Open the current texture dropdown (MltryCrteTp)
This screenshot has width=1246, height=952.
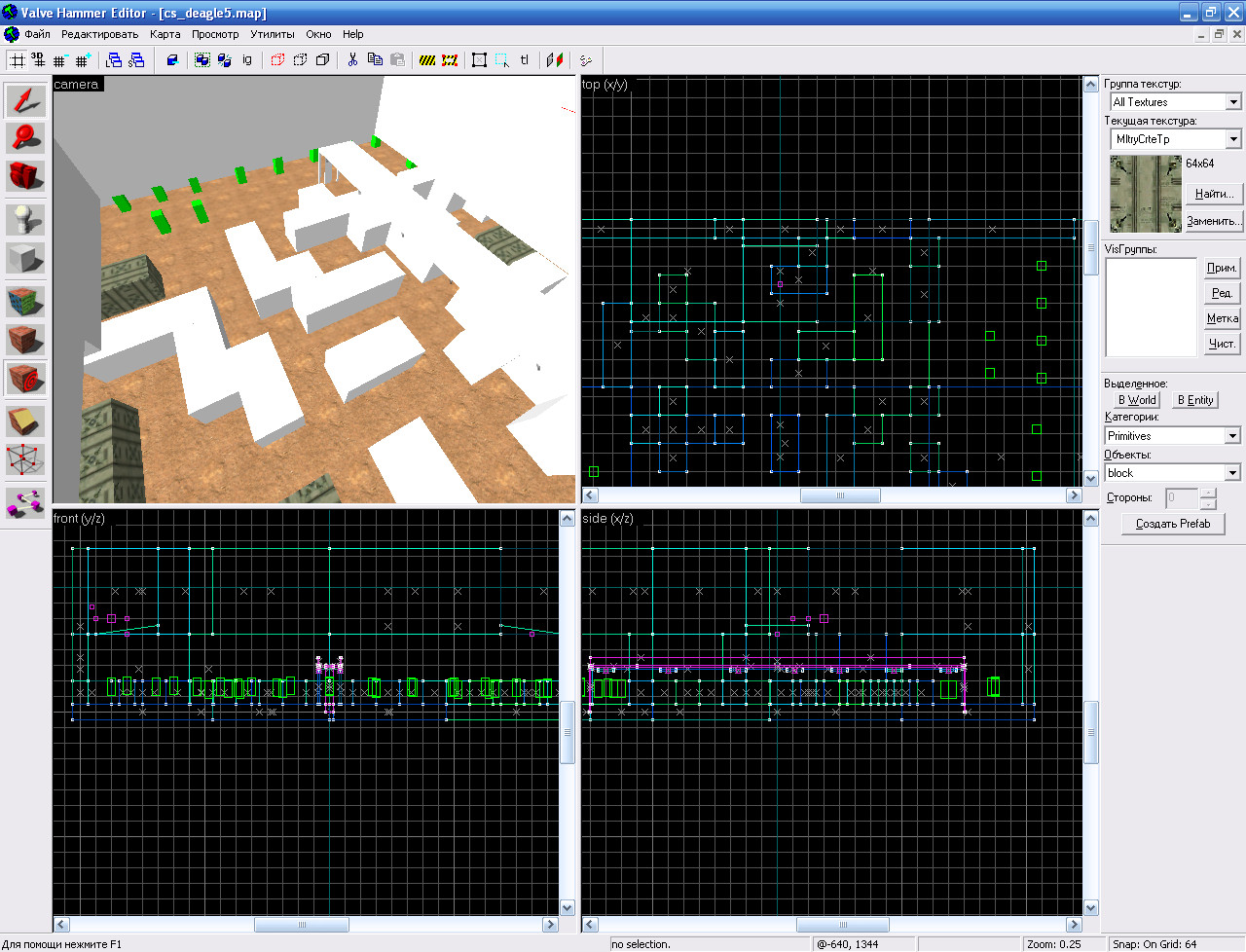1233,139
